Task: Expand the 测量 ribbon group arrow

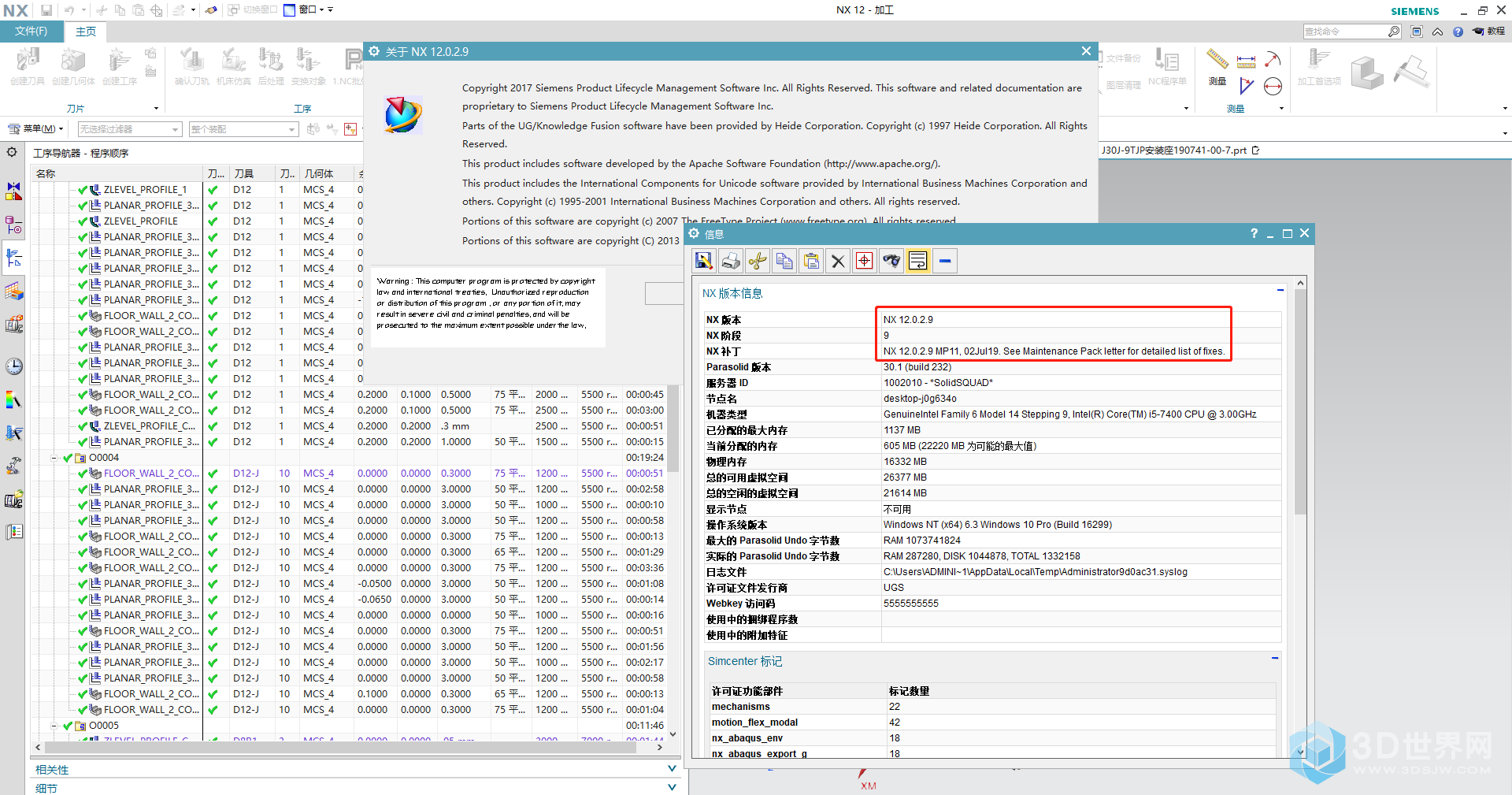Action: 1281,109
